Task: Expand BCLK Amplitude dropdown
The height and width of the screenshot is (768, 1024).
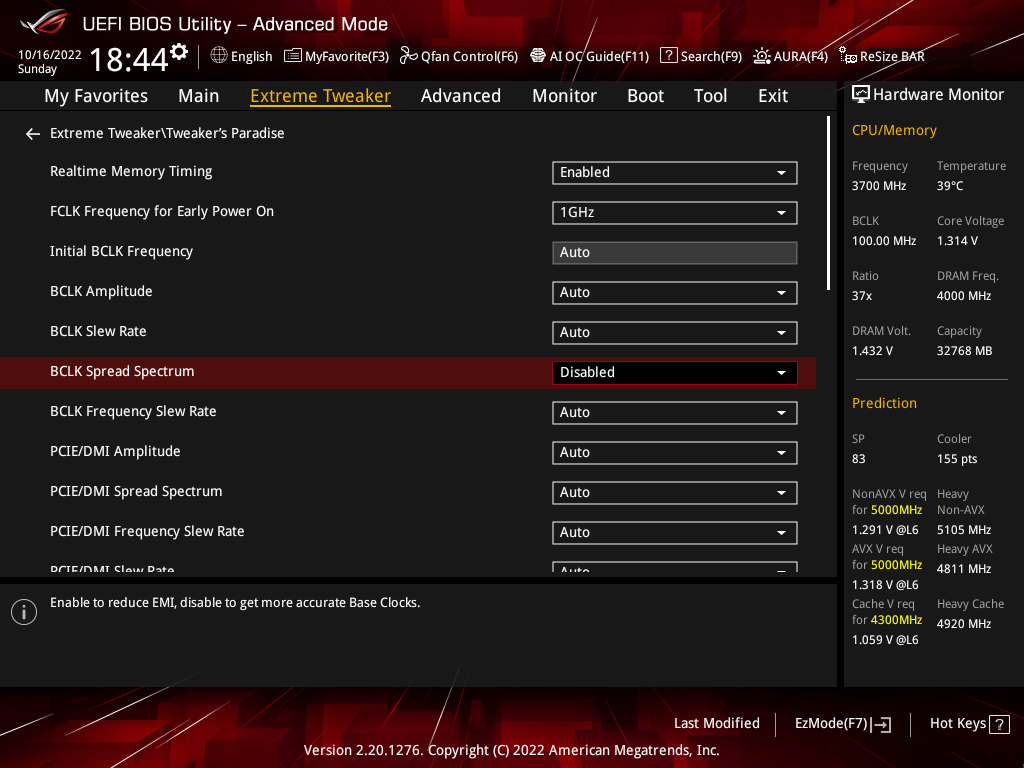Action: coord(675,293)
